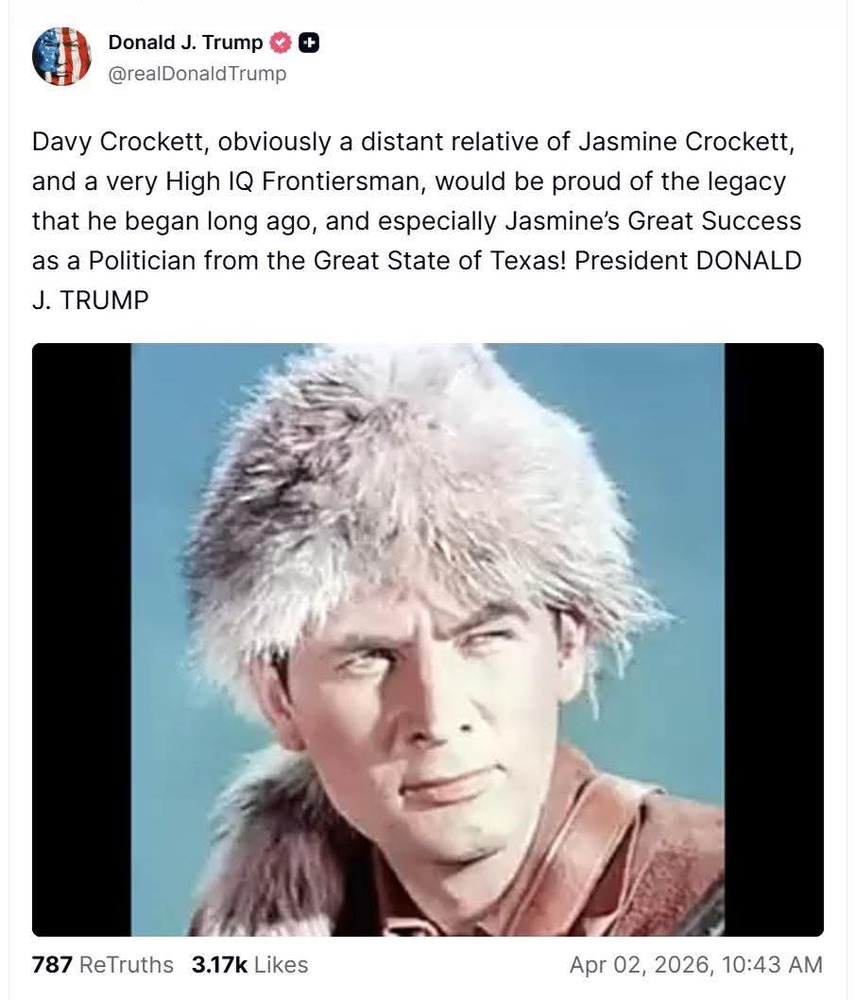
Task: View the 787 ReTruths count
Action: 103,965
